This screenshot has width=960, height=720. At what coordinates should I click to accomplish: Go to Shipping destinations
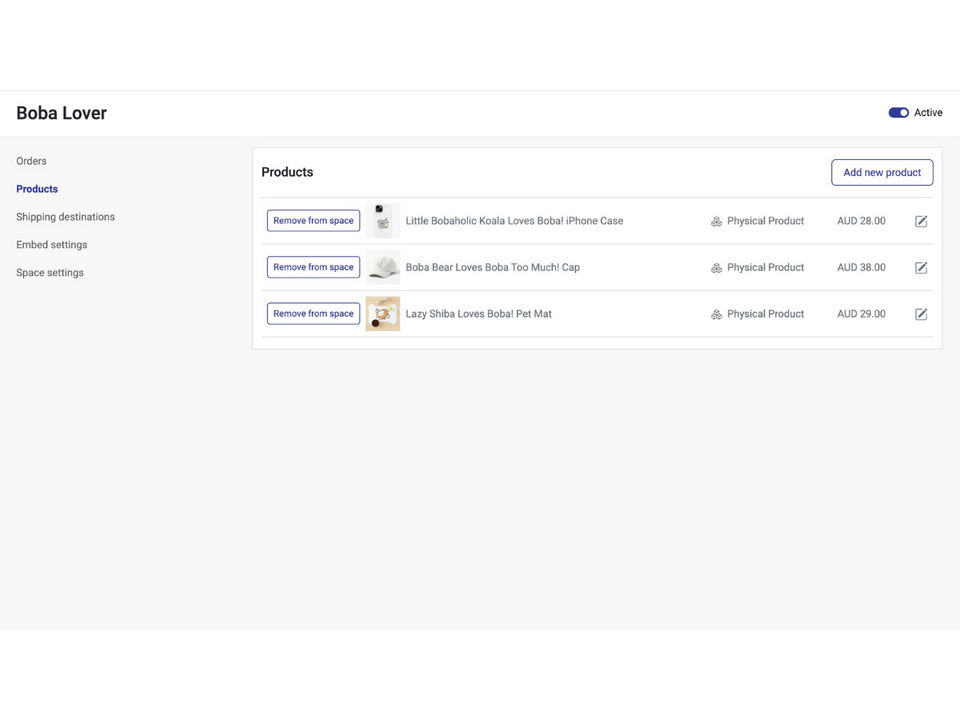tap(65, 217)
